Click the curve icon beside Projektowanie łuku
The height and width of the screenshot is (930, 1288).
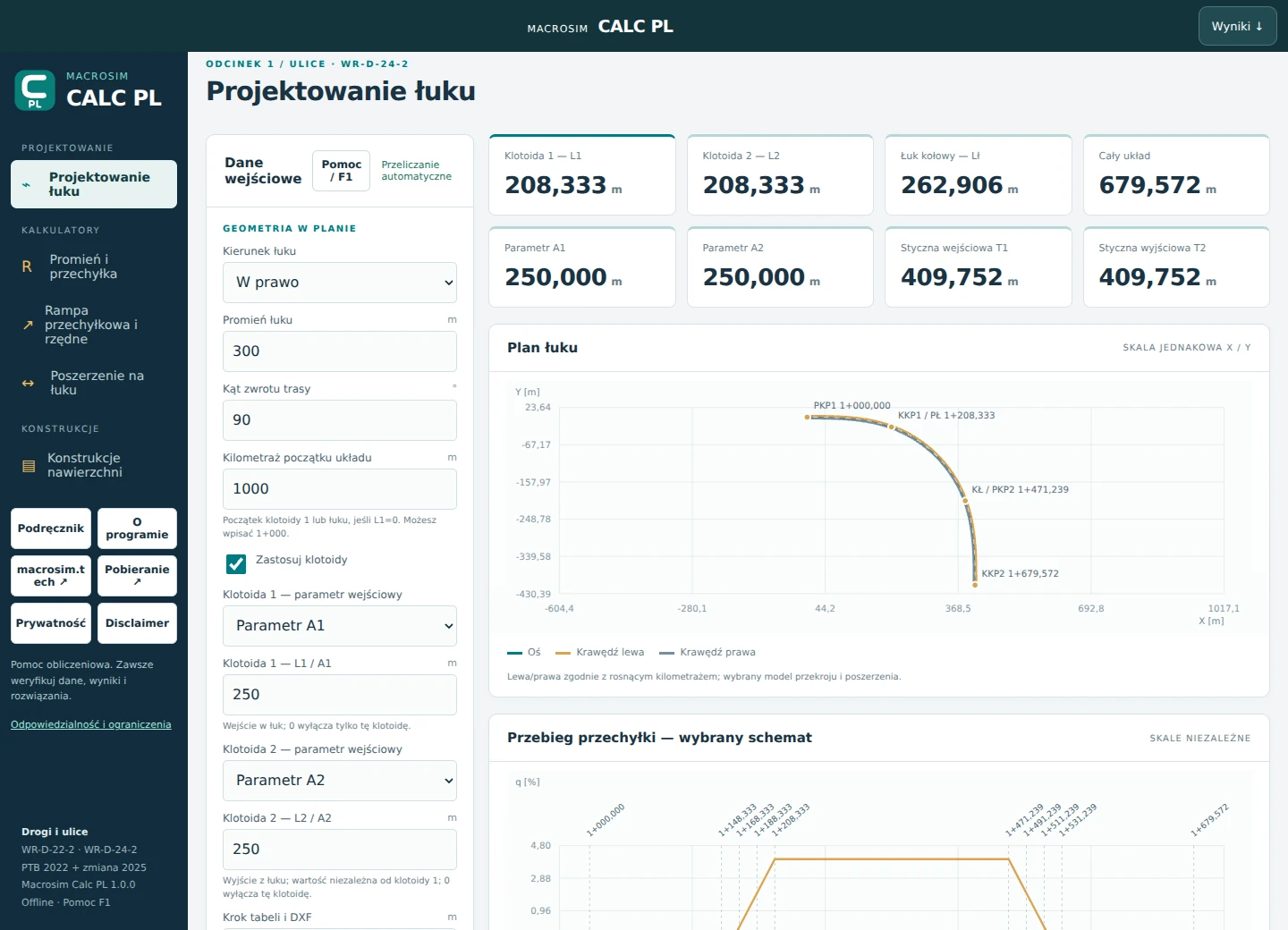pos(27,185)
